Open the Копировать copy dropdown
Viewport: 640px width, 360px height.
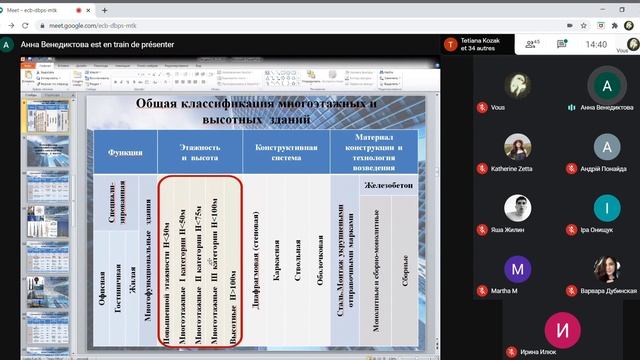click(49, 78)
